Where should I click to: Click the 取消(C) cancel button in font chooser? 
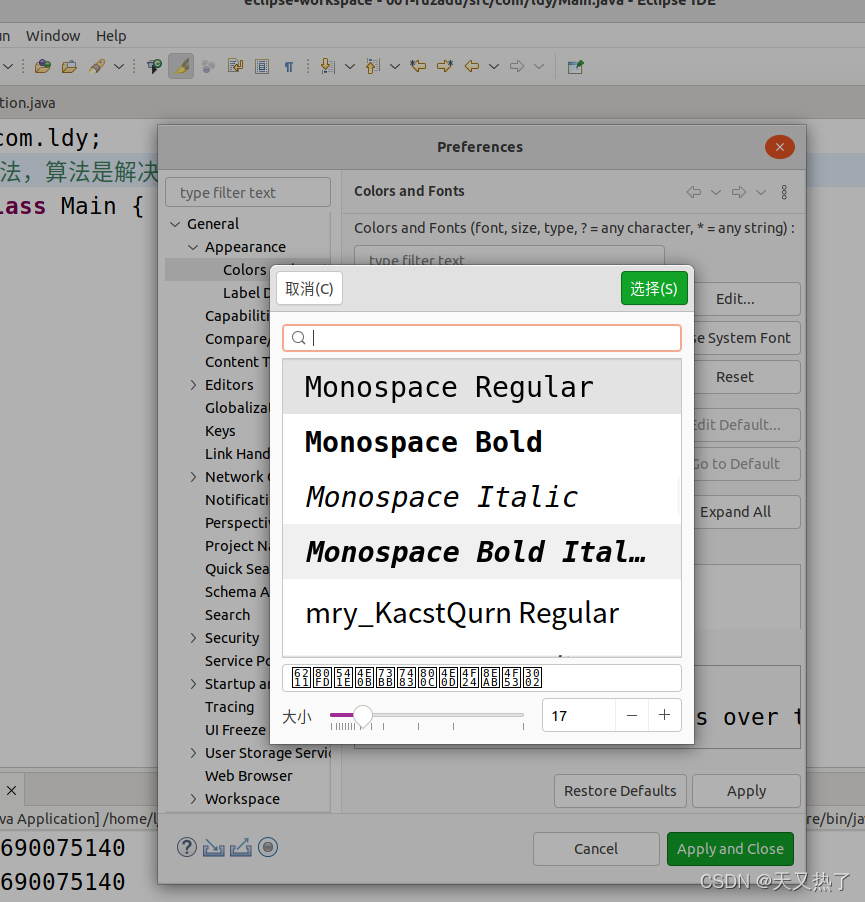pos(309,288)
